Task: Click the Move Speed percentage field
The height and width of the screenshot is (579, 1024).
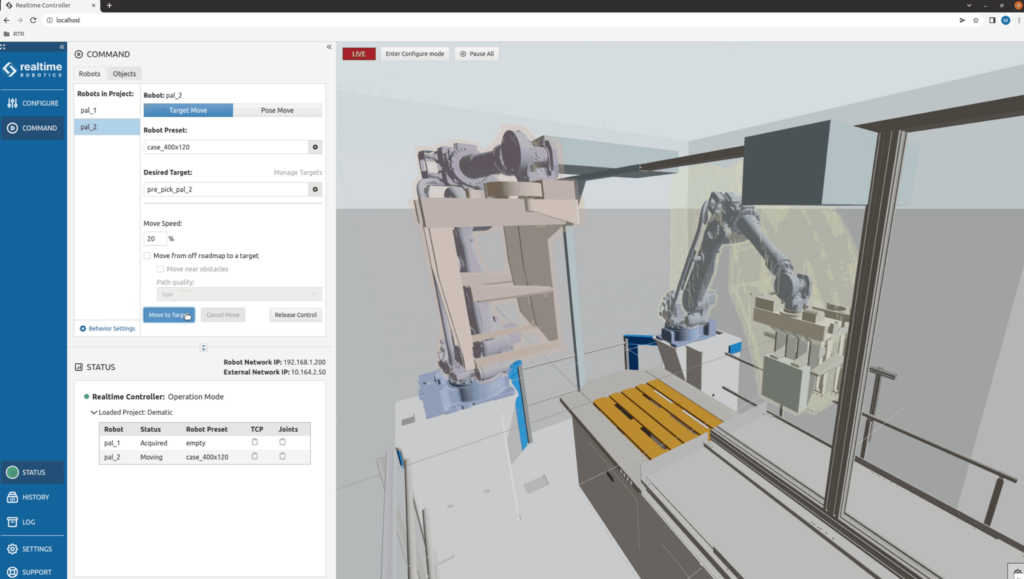Action: tap(154, 239)
